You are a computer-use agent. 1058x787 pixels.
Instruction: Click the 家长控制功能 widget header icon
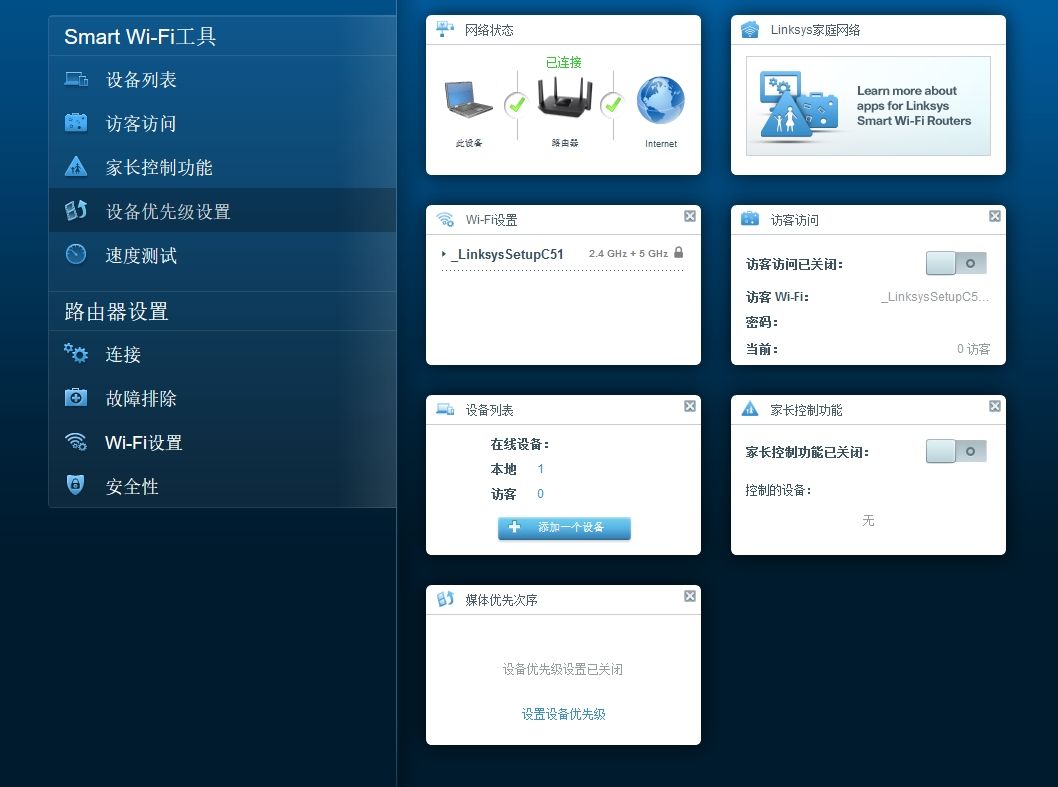[750, 409]
